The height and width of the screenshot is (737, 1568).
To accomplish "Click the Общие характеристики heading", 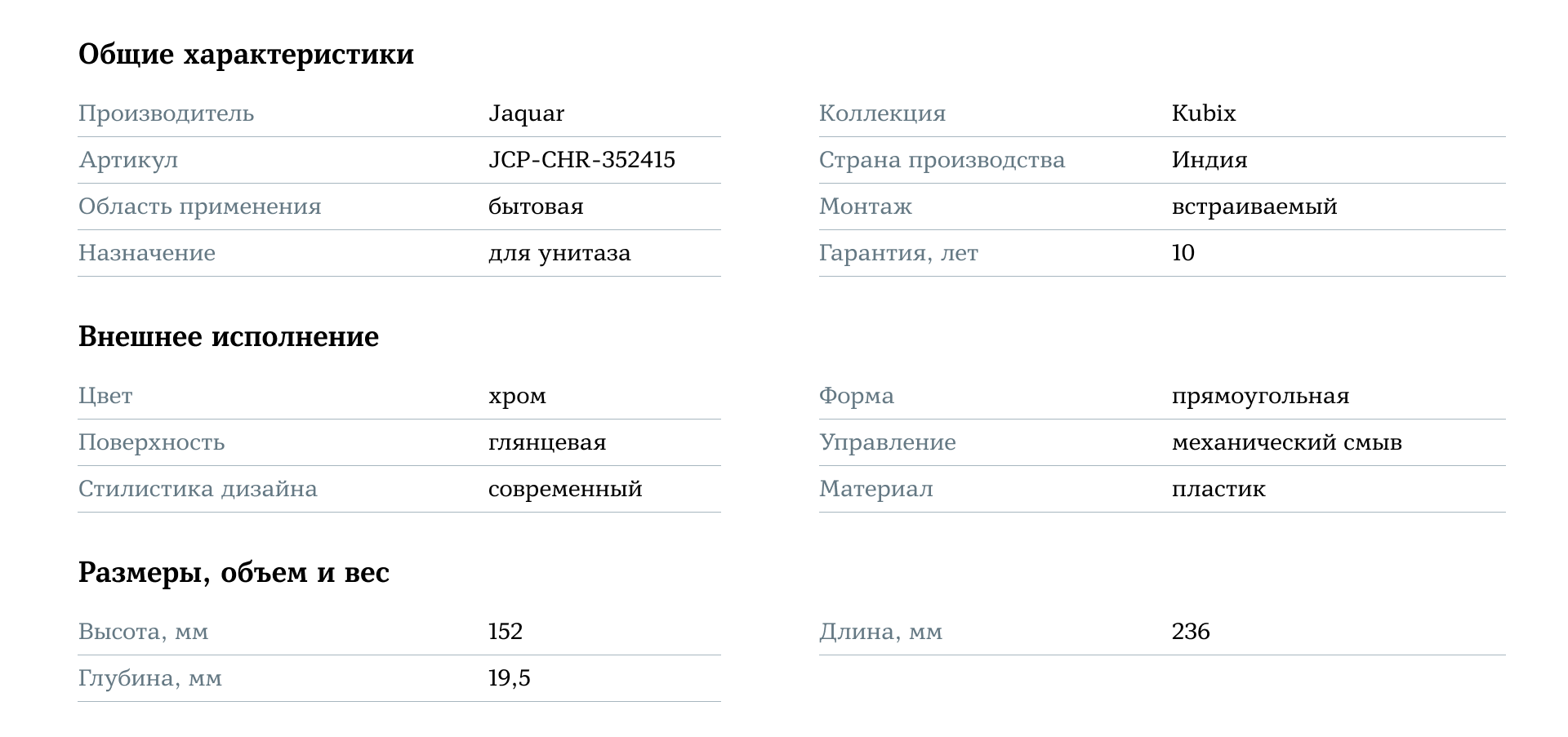I will tap(246, 55).
